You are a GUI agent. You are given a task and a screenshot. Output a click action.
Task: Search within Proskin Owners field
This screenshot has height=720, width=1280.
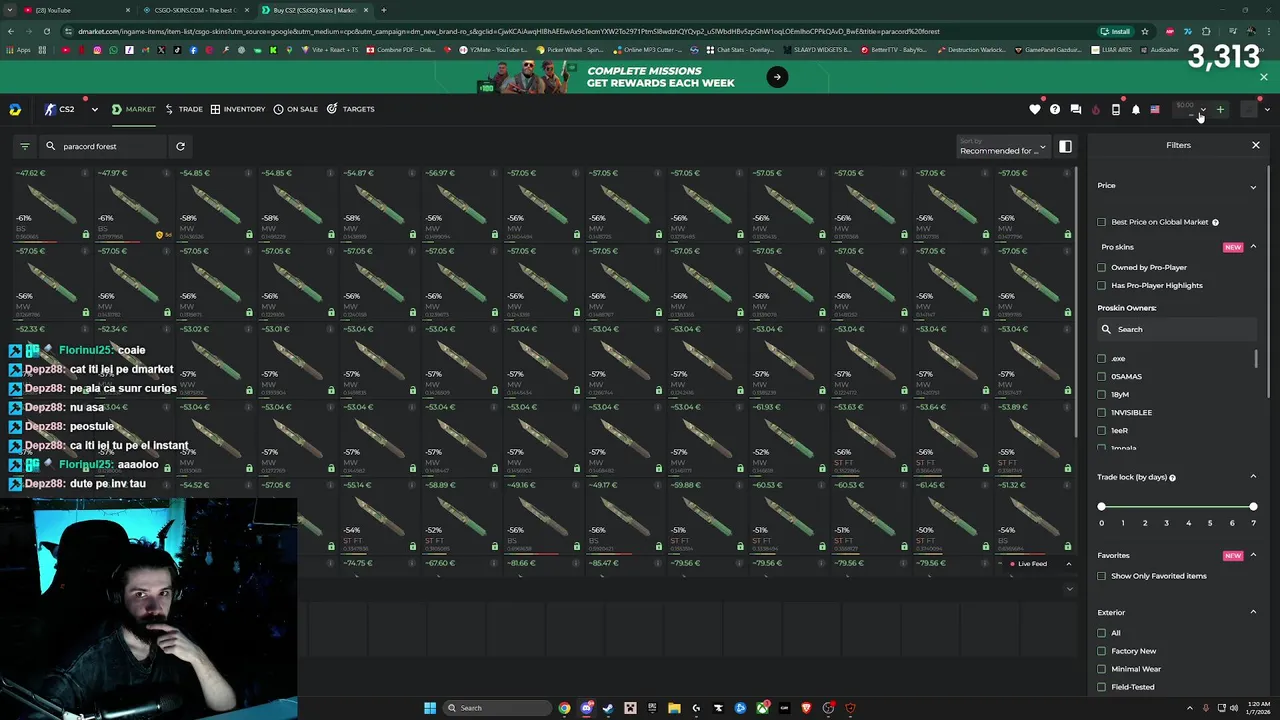[x=1176, y=329]
